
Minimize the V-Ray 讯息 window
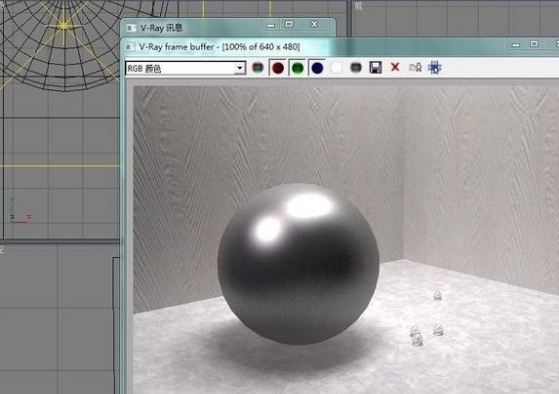271,25
